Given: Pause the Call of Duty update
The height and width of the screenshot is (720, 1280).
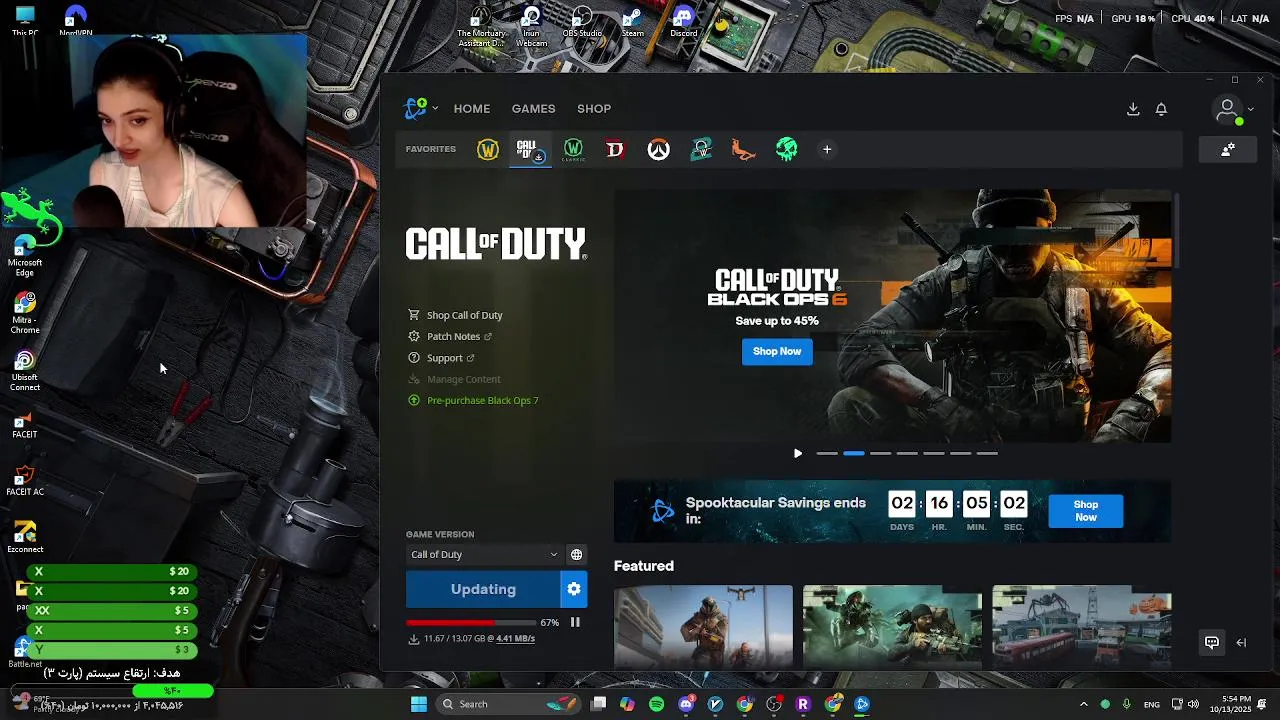Looking at the screenshot, I should 575,622.
